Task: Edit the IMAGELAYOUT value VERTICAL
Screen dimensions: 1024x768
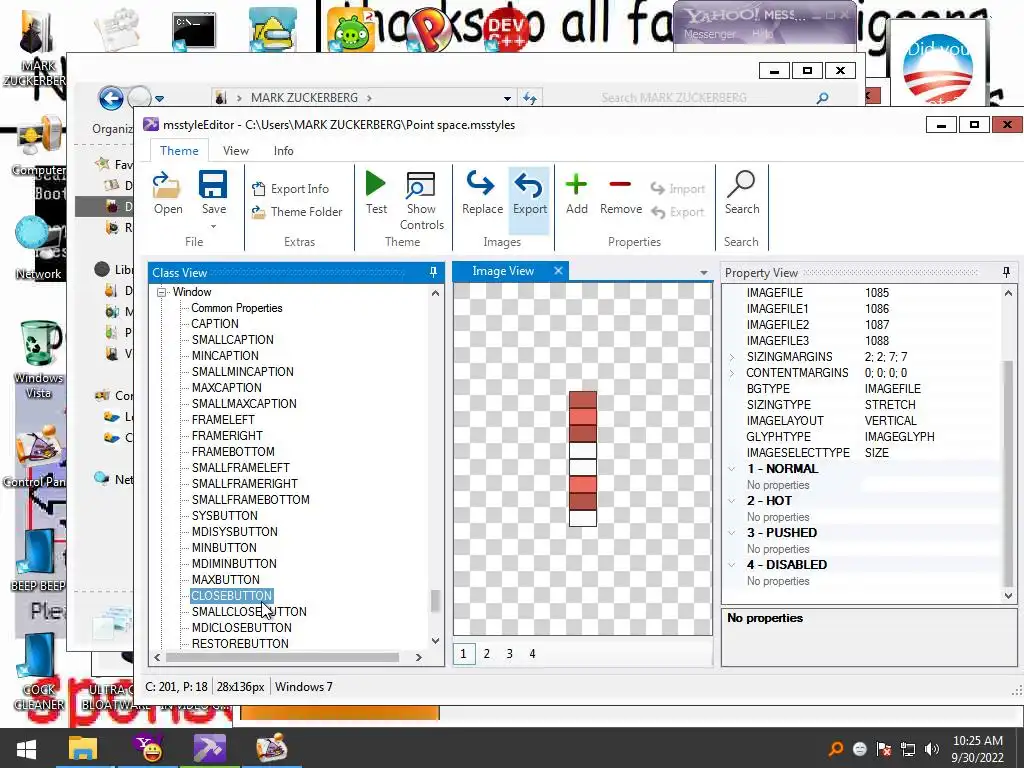Action: [891, 421]
